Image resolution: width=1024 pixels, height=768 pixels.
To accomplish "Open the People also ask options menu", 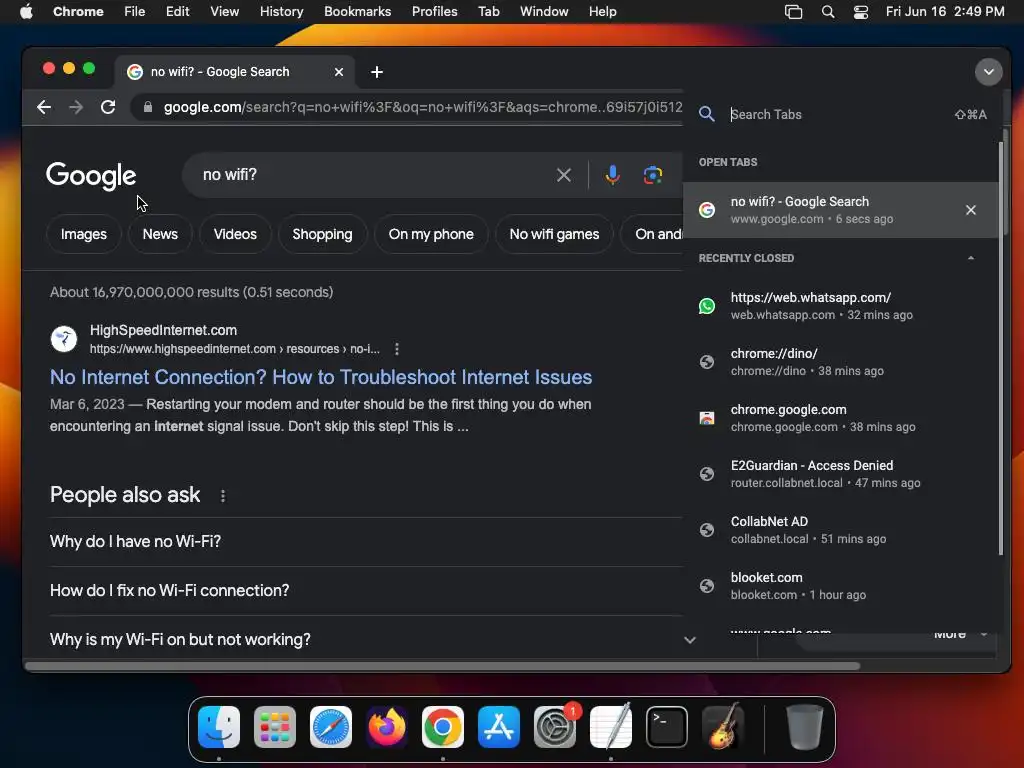I will pyautogui.click(x=223, y=496).
